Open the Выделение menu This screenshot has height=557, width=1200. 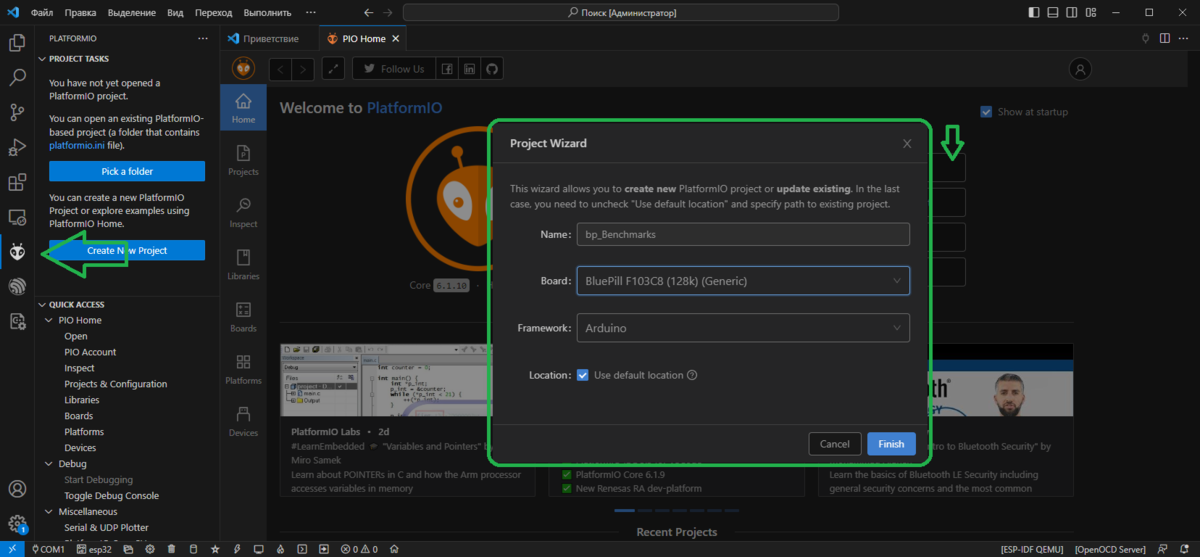133,13
